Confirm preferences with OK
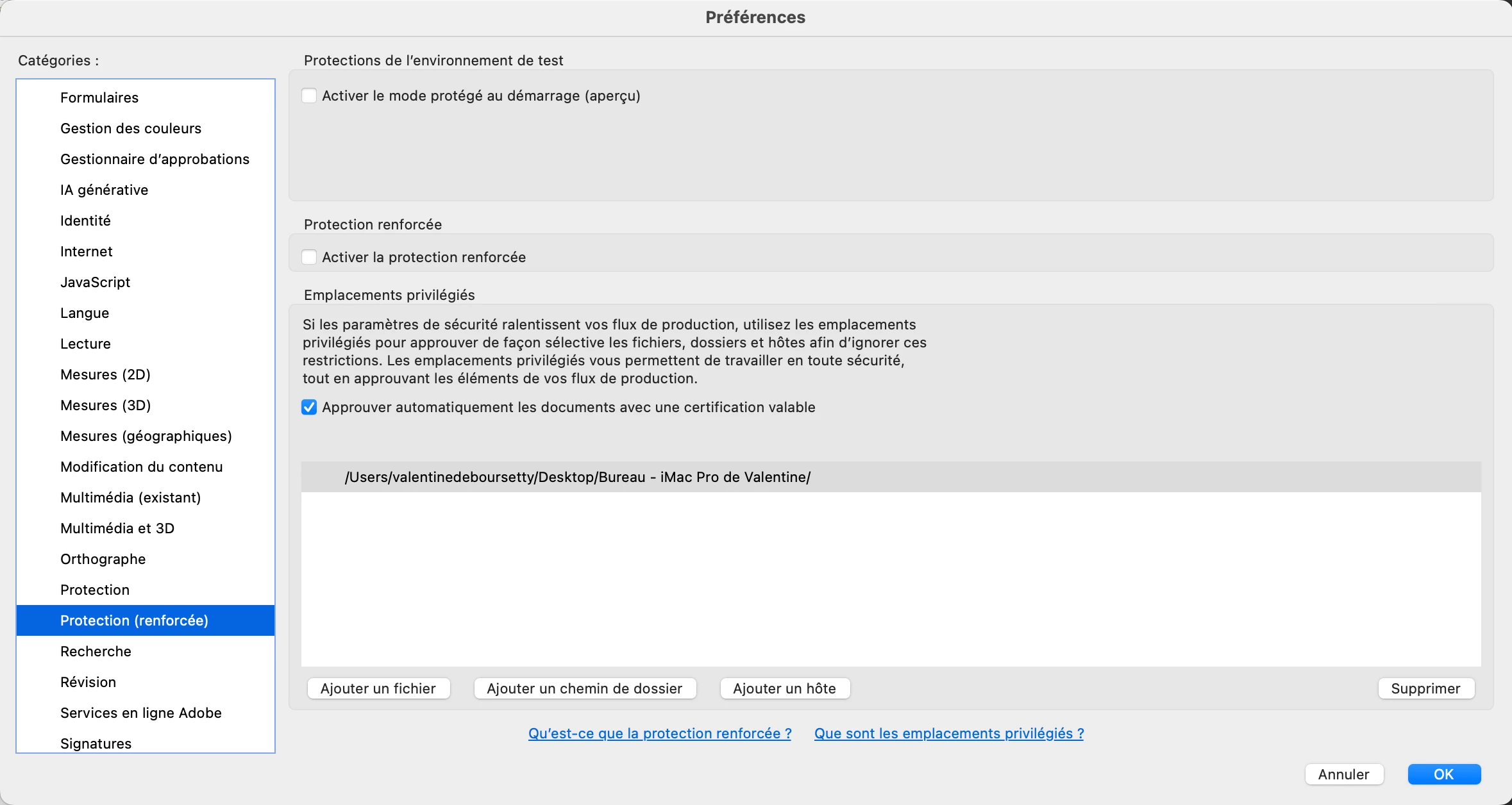Screen dimensions: 1512x805 point(1443,774)
